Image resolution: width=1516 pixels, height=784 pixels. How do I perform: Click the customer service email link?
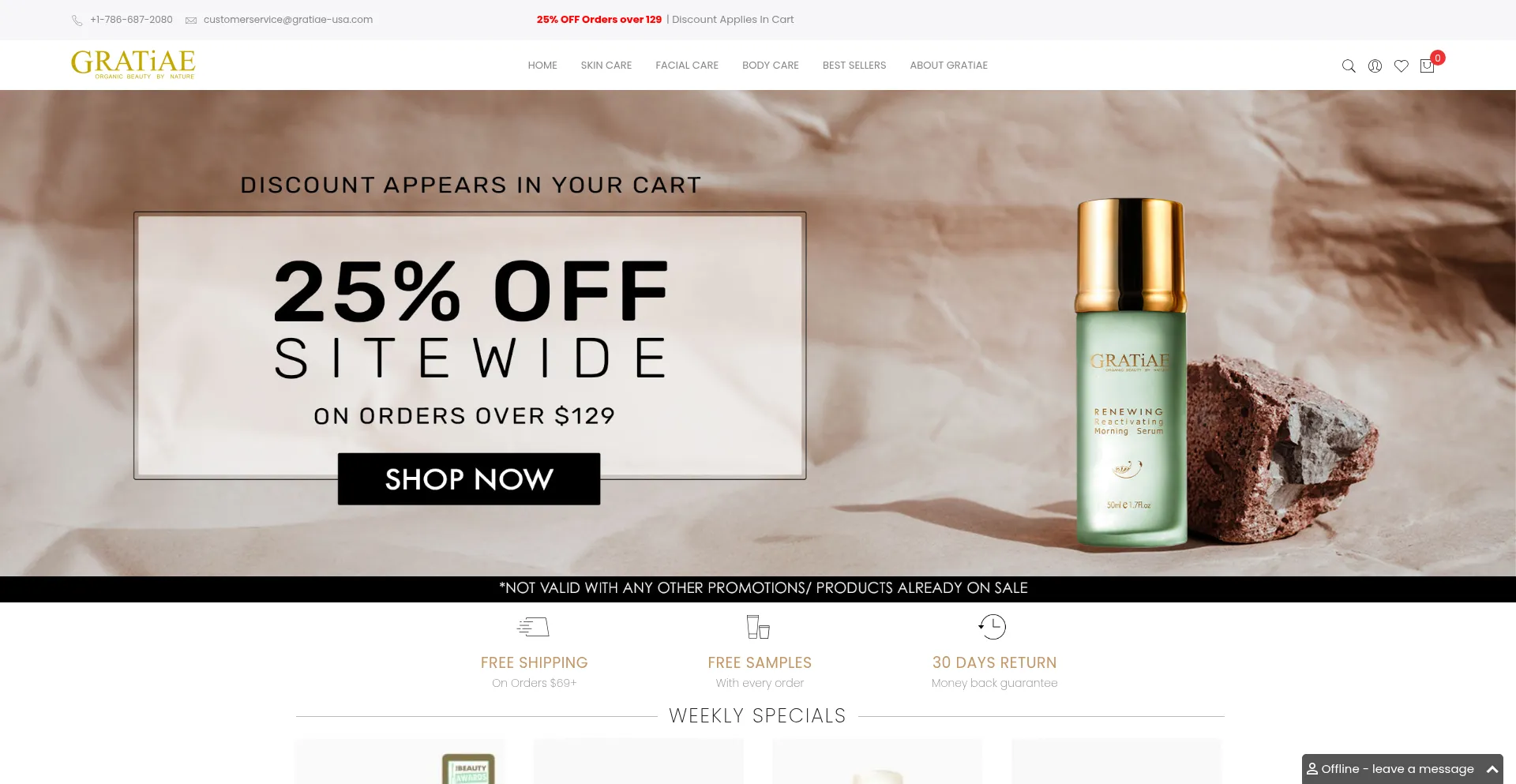point(288,20)
